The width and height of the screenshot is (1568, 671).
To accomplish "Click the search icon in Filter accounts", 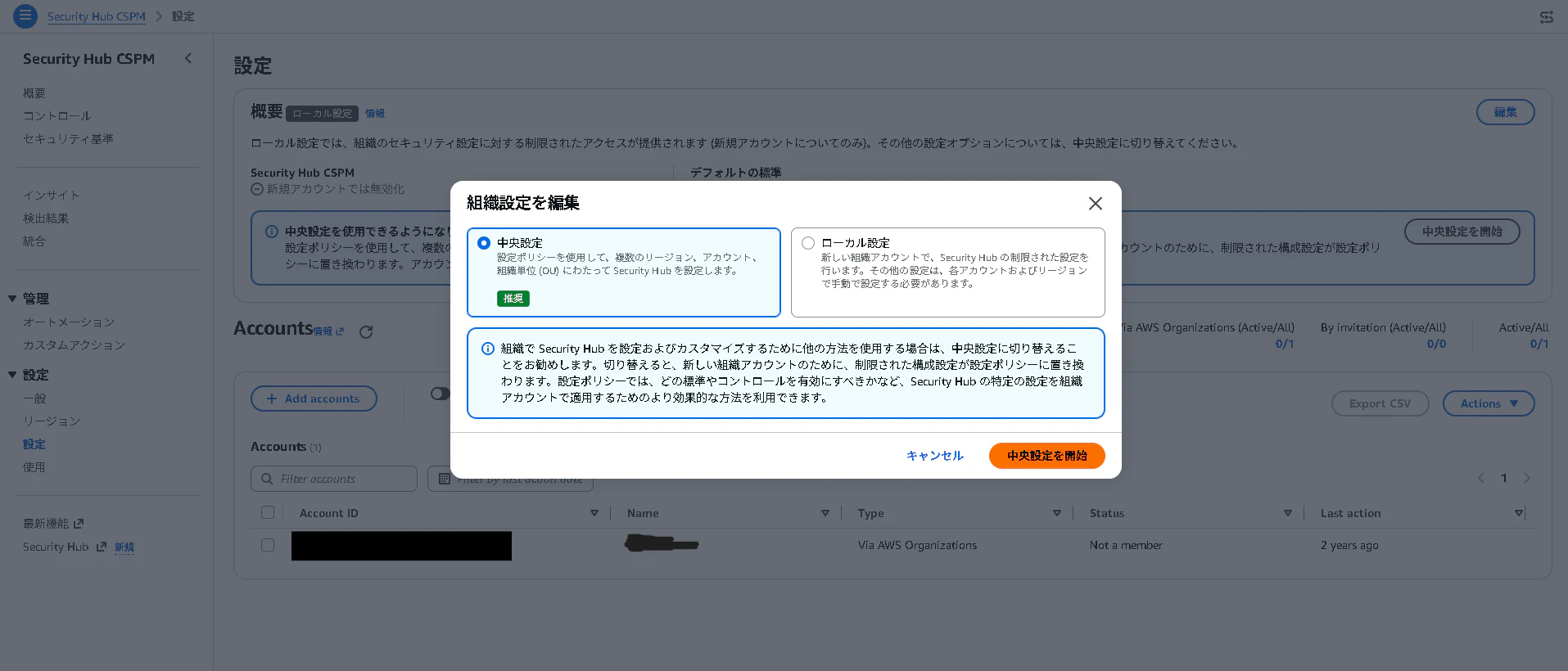I will pyautogui.click(x=267, y=479).
